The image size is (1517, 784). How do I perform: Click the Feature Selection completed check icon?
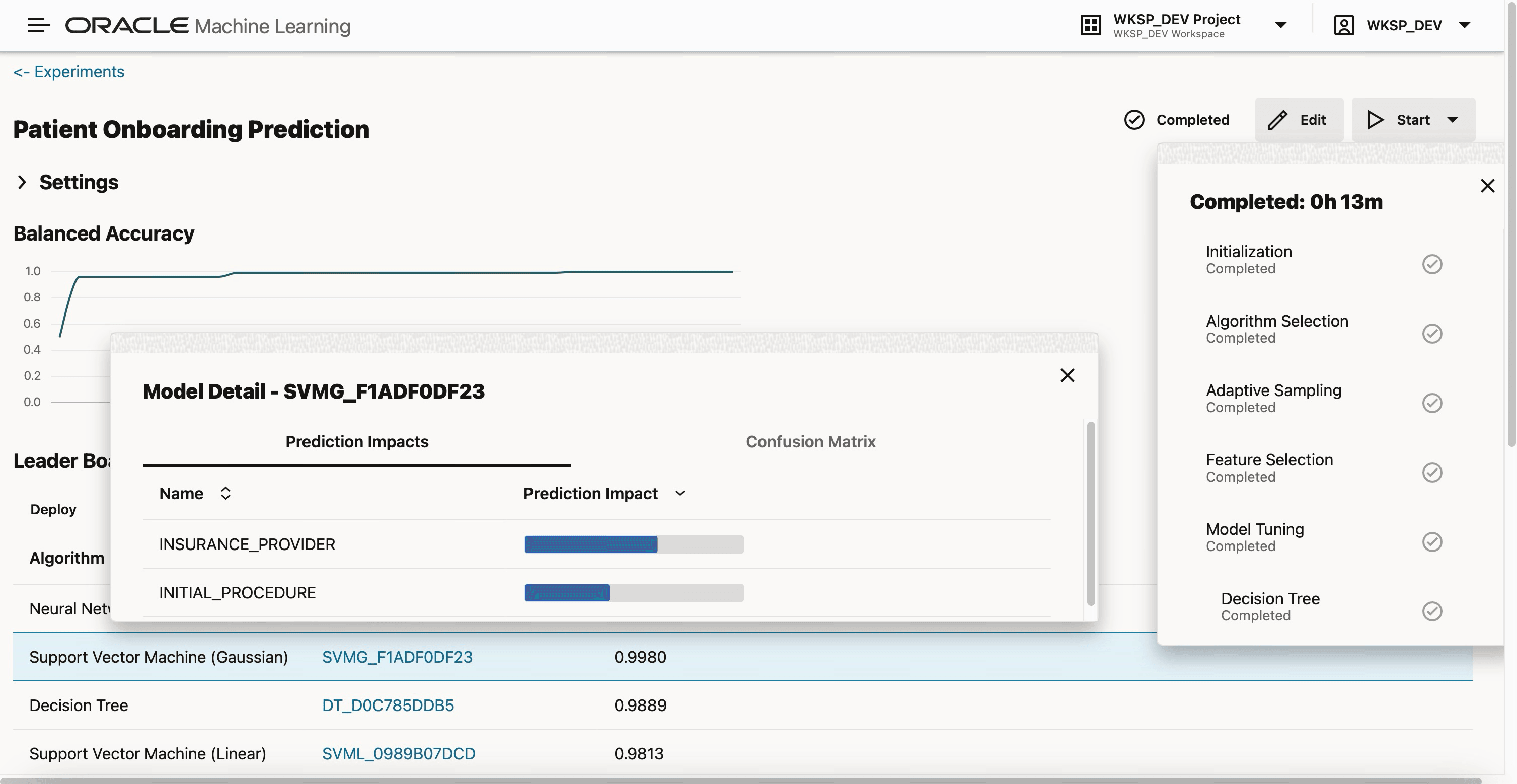[x=1431, y=473]
